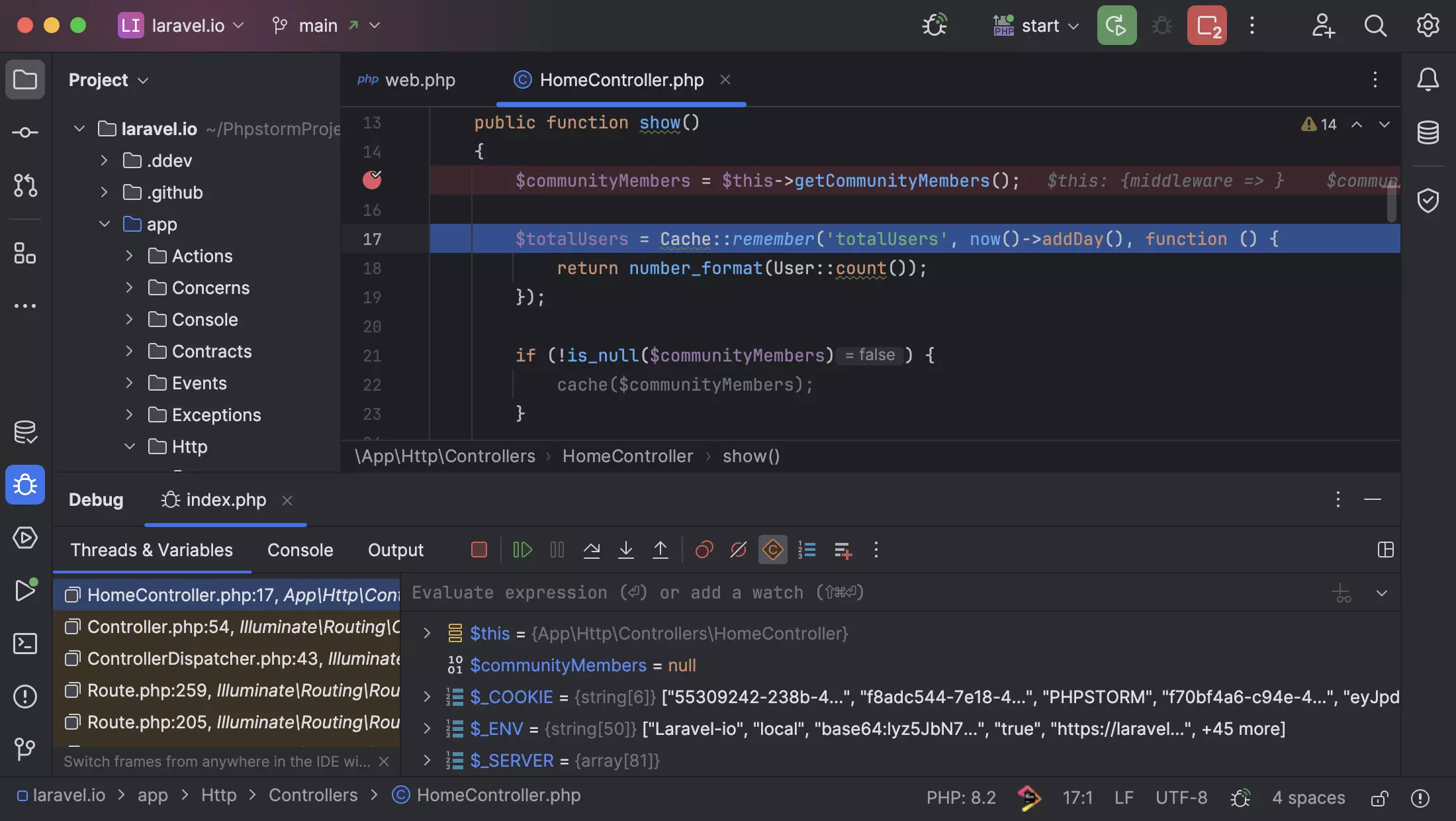Screen dimensions: 1456x821
Task: Stop the debug session
Action: tap(478, 550)
